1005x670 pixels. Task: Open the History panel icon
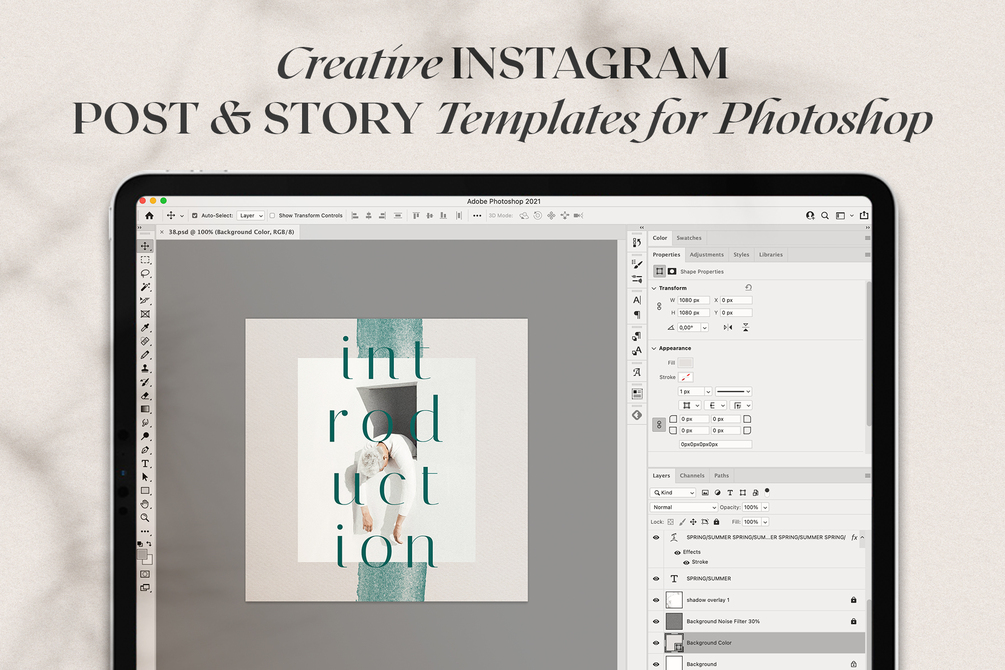(636, 242)
